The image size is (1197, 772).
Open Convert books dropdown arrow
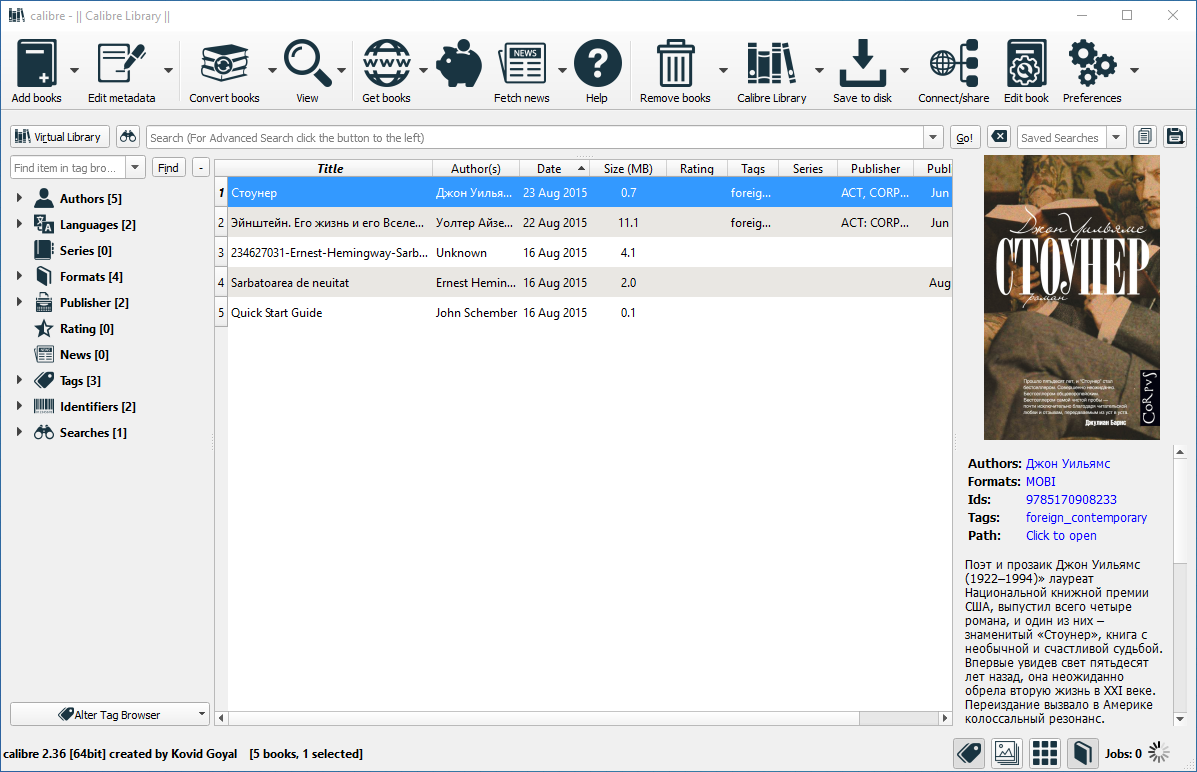pyautogui.click(x=272, y=70)
